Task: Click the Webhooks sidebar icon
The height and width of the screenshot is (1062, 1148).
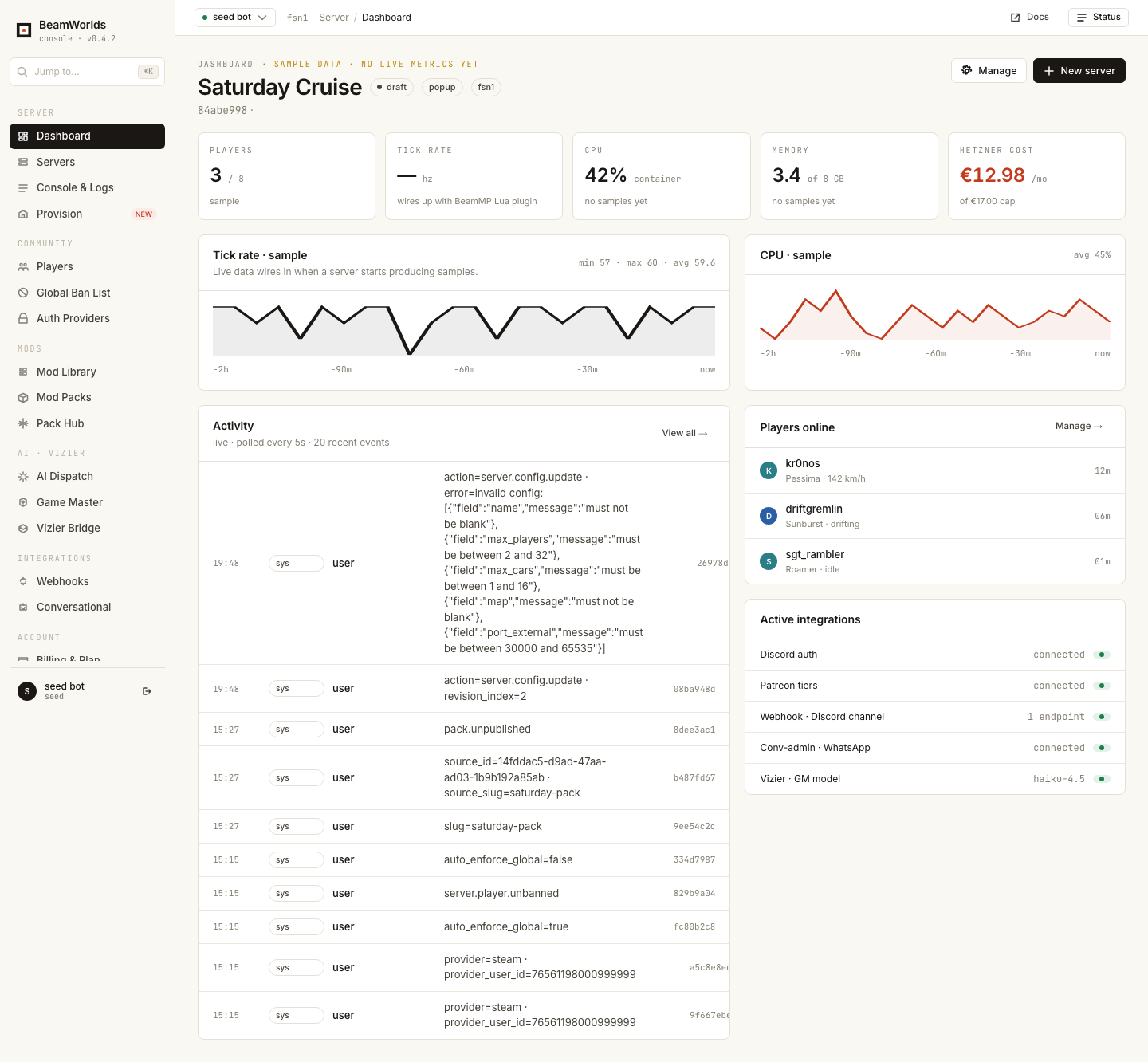Action: click(23, 581)
